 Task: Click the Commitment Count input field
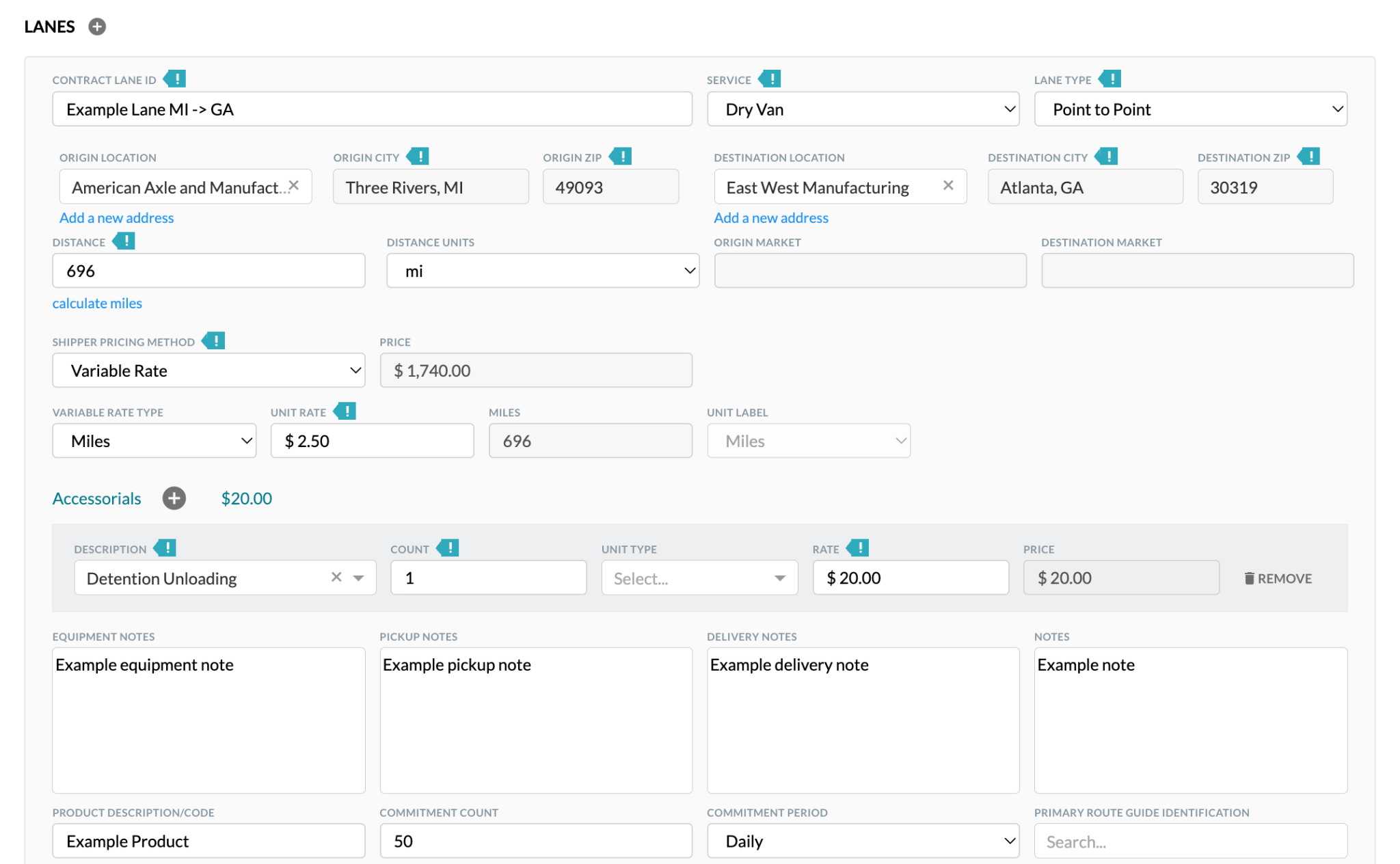[536, 841]
